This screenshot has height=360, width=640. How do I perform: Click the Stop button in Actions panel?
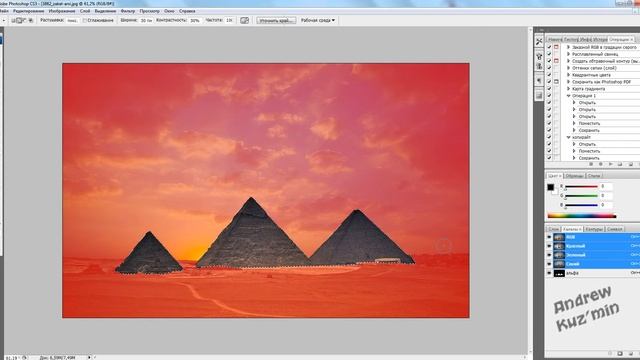pyautogui.click(x=591, y=164)
